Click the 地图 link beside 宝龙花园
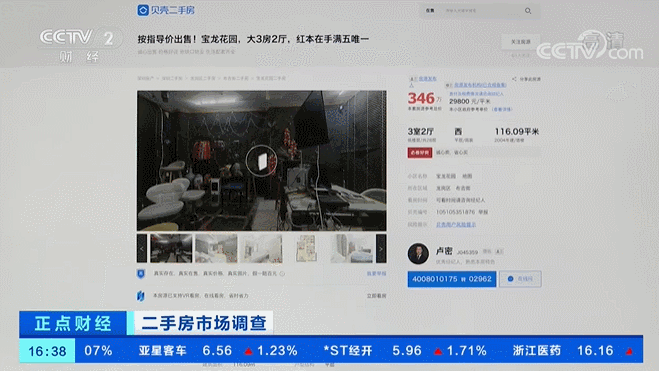Image resolution: width=659 pixels, height=371 pixels. 467,176
